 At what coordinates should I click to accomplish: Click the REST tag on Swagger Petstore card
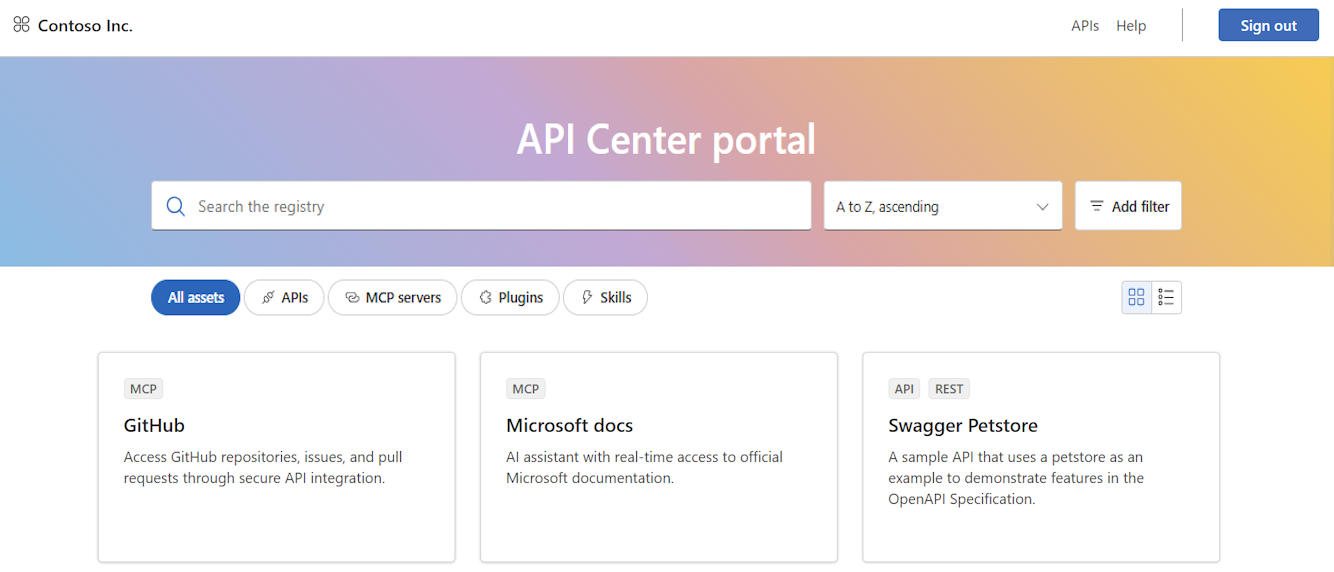coord(949,389)
